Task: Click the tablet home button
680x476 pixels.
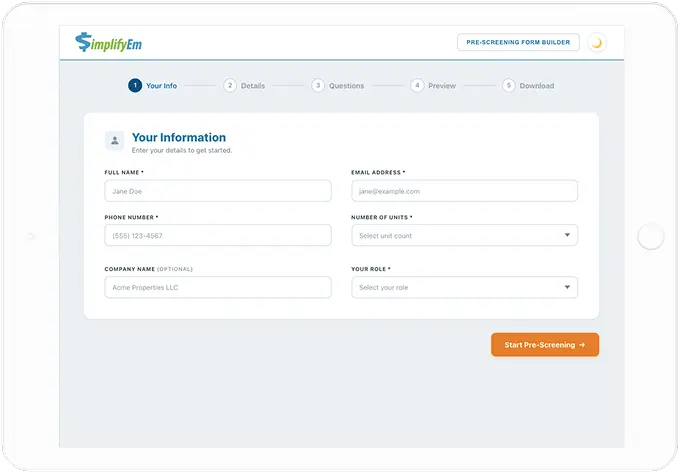Action: tap(651, 236)
